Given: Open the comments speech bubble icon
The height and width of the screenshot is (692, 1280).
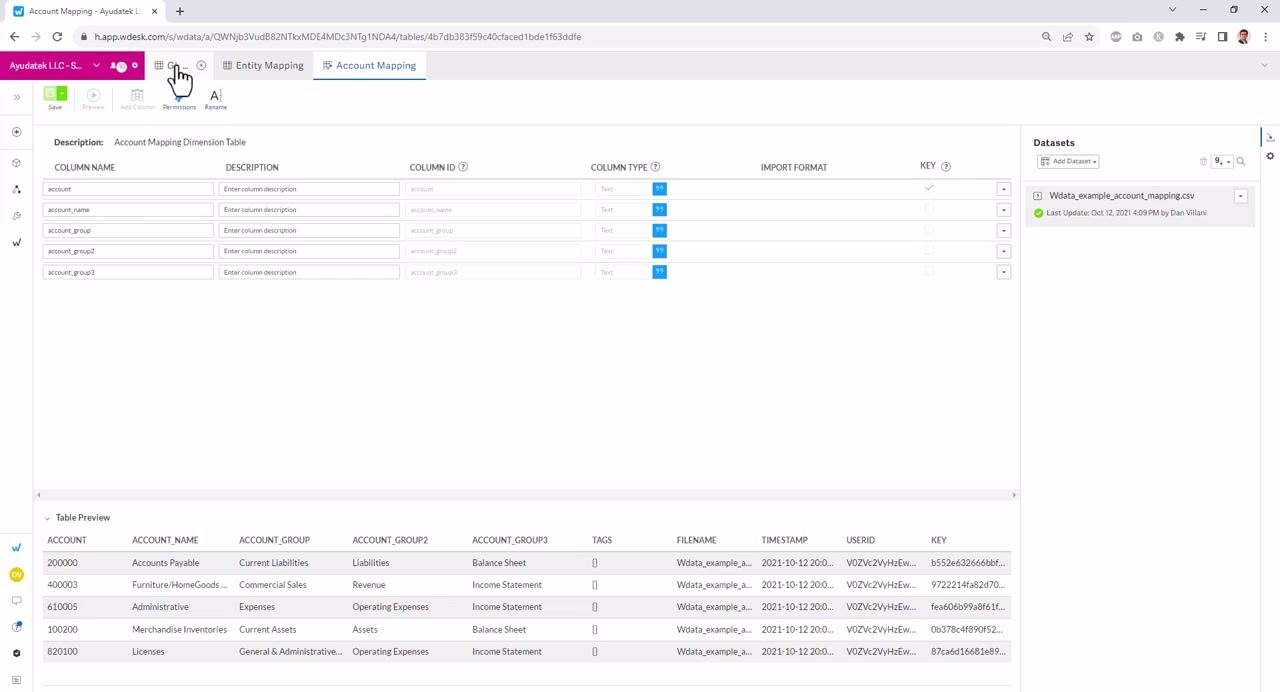Looking at the screenshot, I should pos(16,600).
